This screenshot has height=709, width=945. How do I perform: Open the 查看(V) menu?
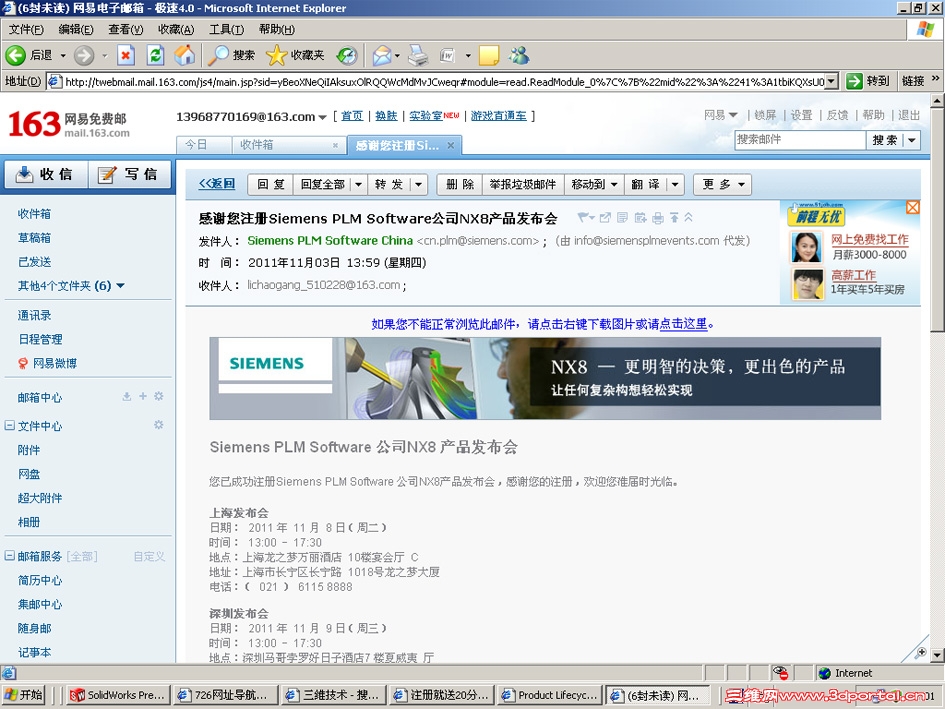(125, 29)
